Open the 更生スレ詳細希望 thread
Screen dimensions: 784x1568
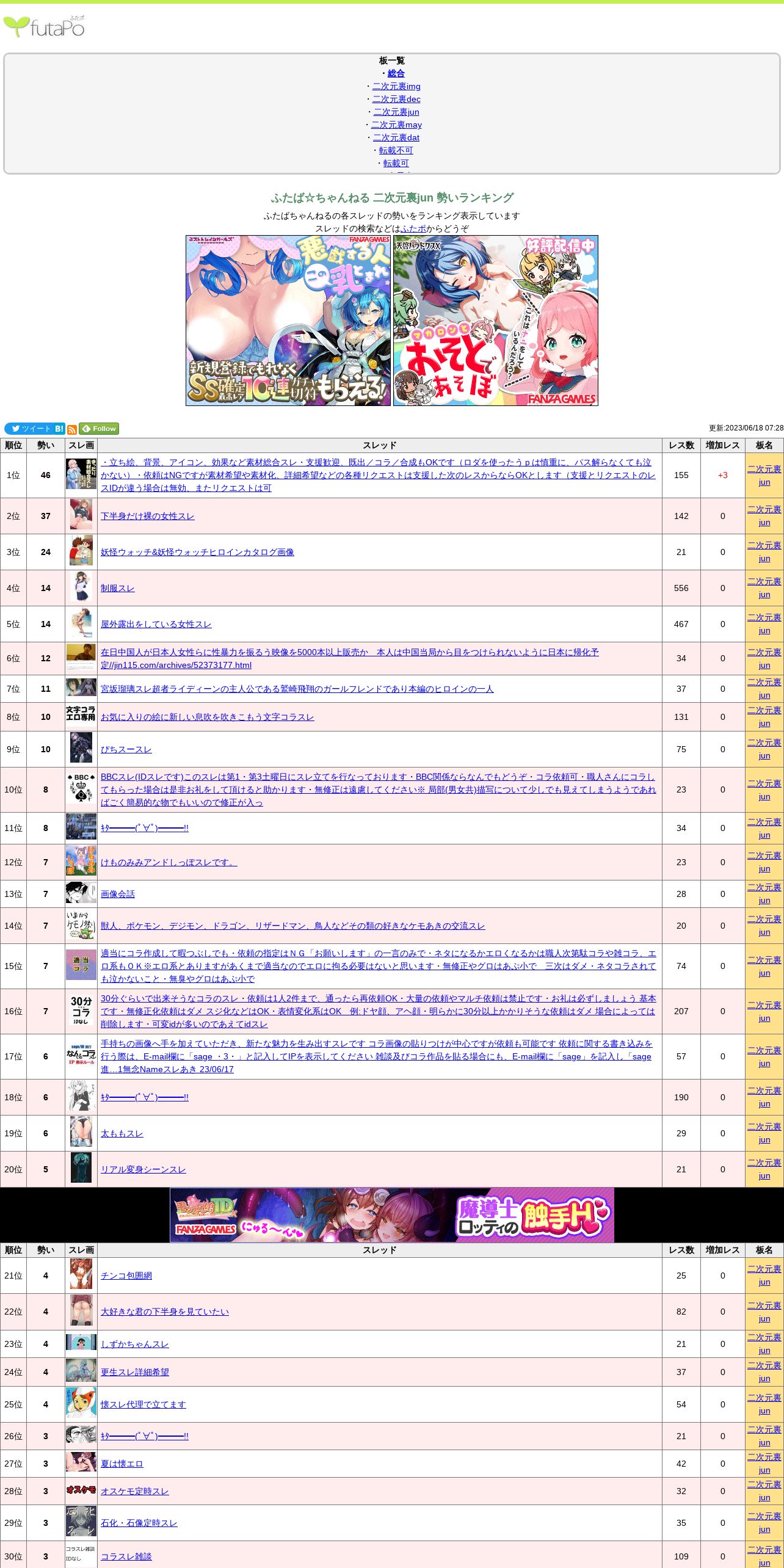point(135,1372)
